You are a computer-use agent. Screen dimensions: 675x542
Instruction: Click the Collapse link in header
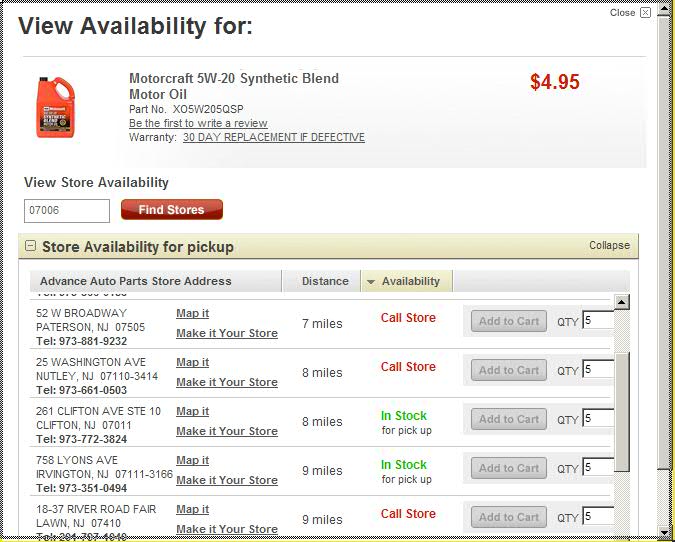[x=609, y=245]
